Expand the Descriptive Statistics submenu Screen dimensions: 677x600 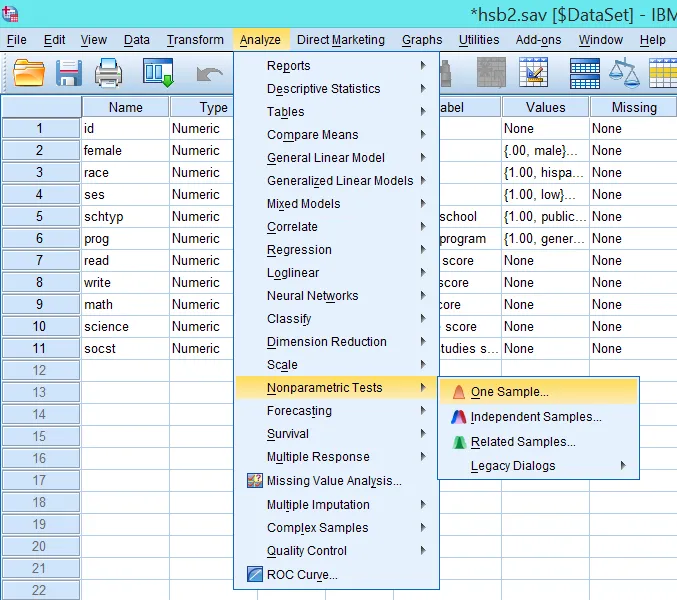(337, 88)
